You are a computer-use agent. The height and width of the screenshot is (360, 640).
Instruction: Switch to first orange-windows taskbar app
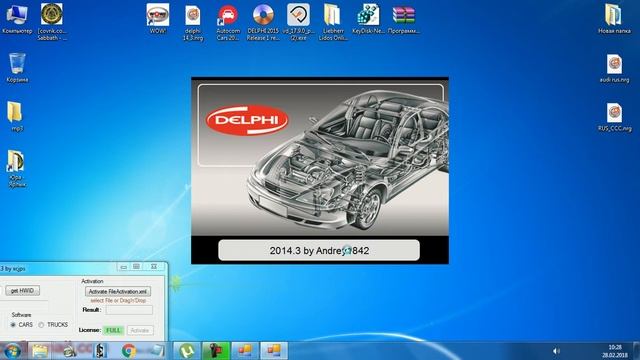[245, 351]
